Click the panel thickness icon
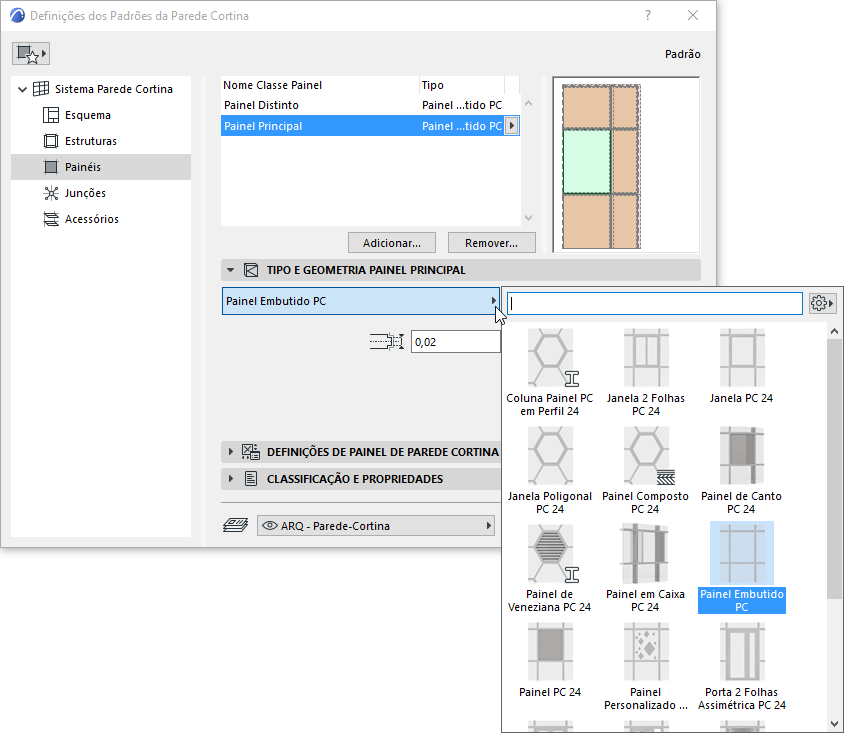This screenshot has height=734, width=844. click(387, 341)
